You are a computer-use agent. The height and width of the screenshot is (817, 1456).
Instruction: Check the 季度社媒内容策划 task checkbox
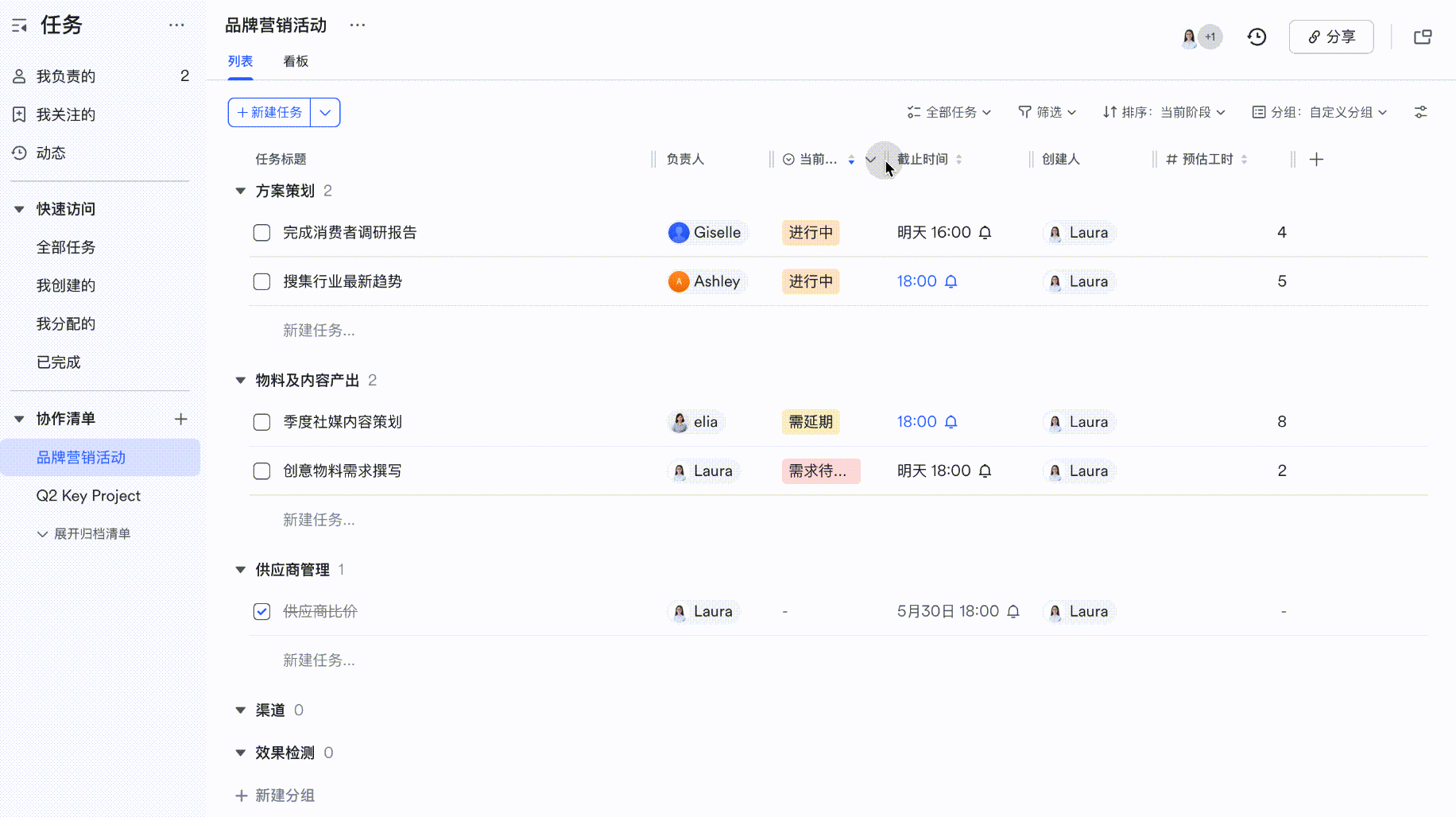pos(261,422)
